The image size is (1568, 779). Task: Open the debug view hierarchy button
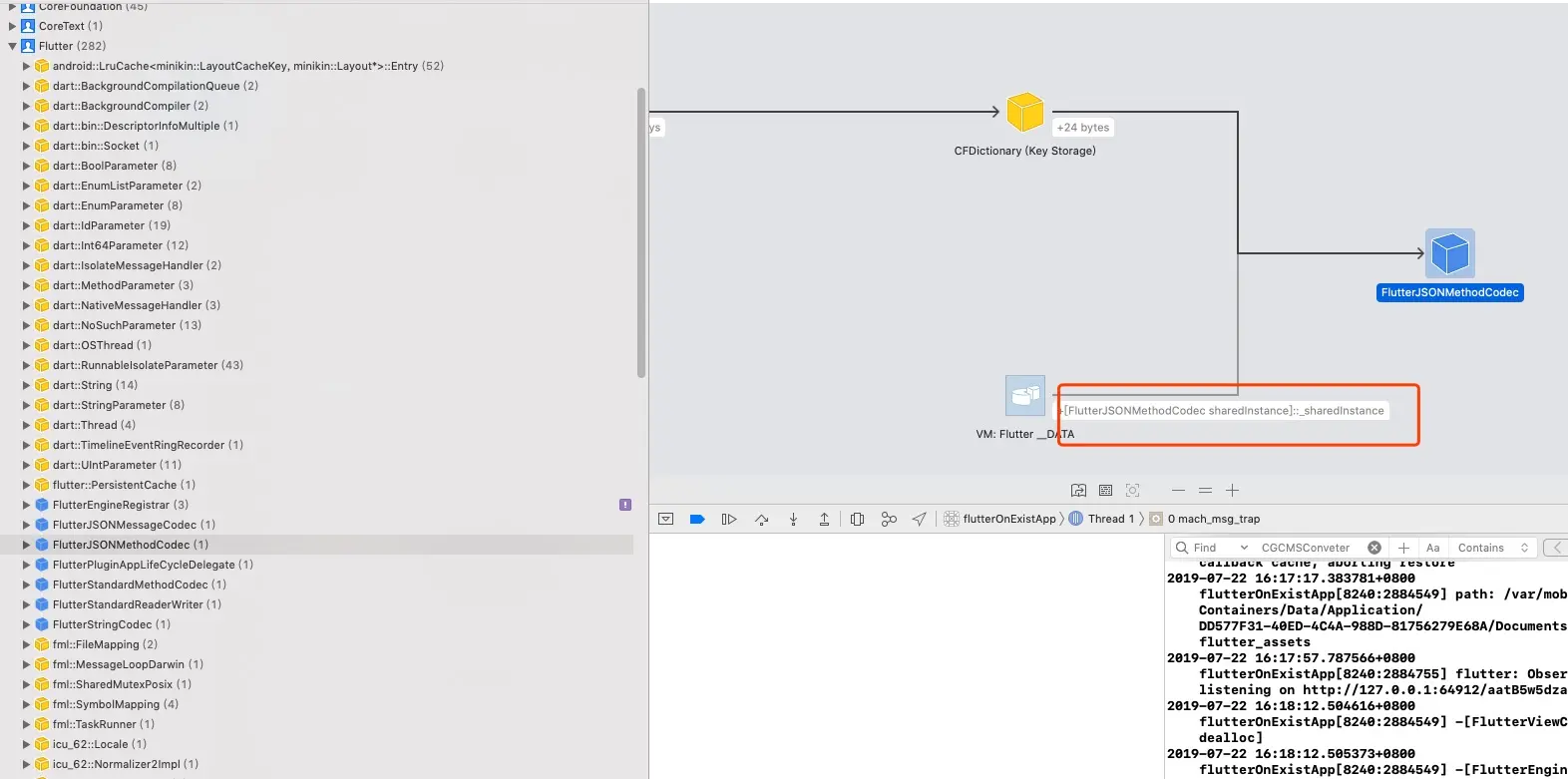coord(857,519)
